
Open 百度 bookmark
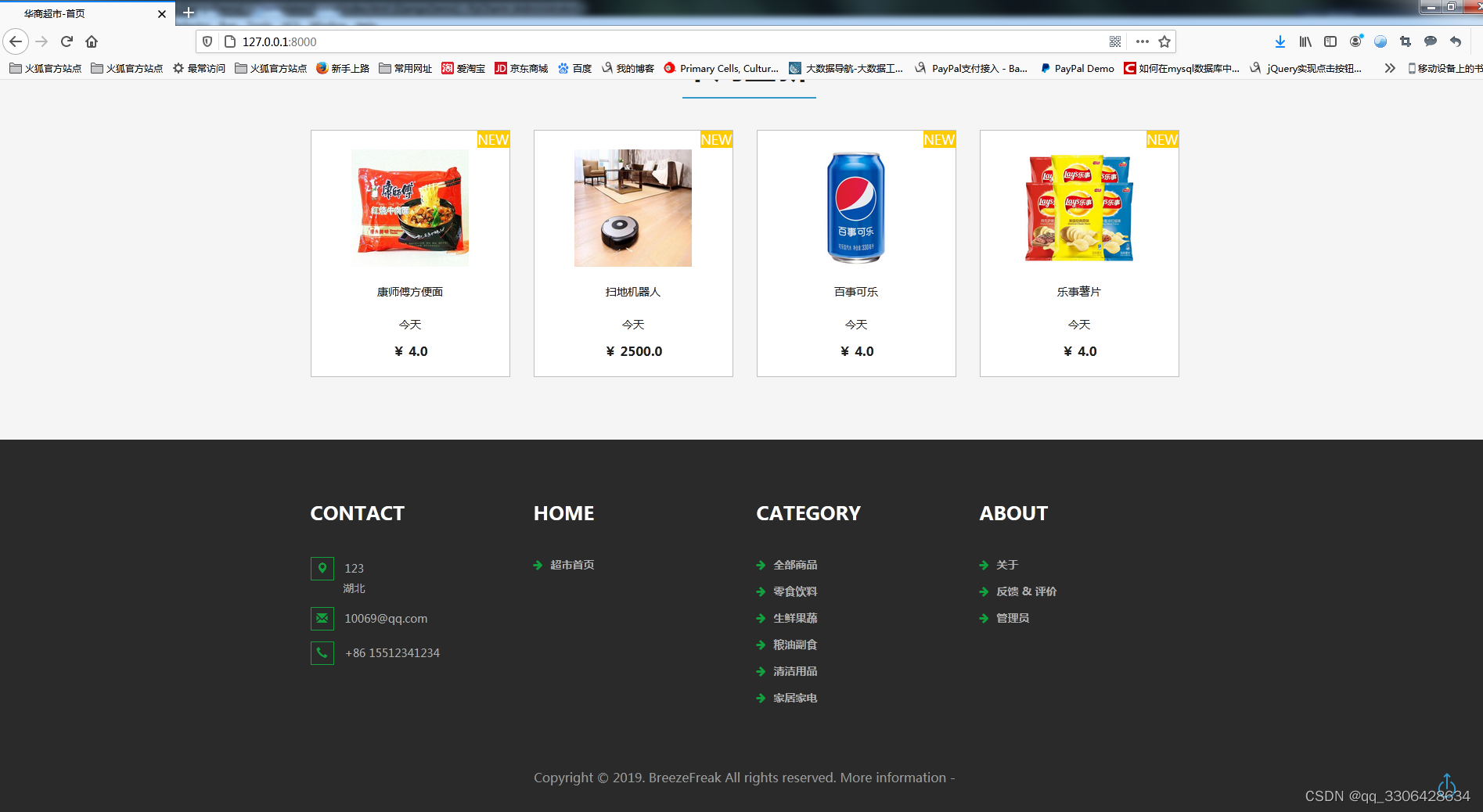click(x=575, y=68)
